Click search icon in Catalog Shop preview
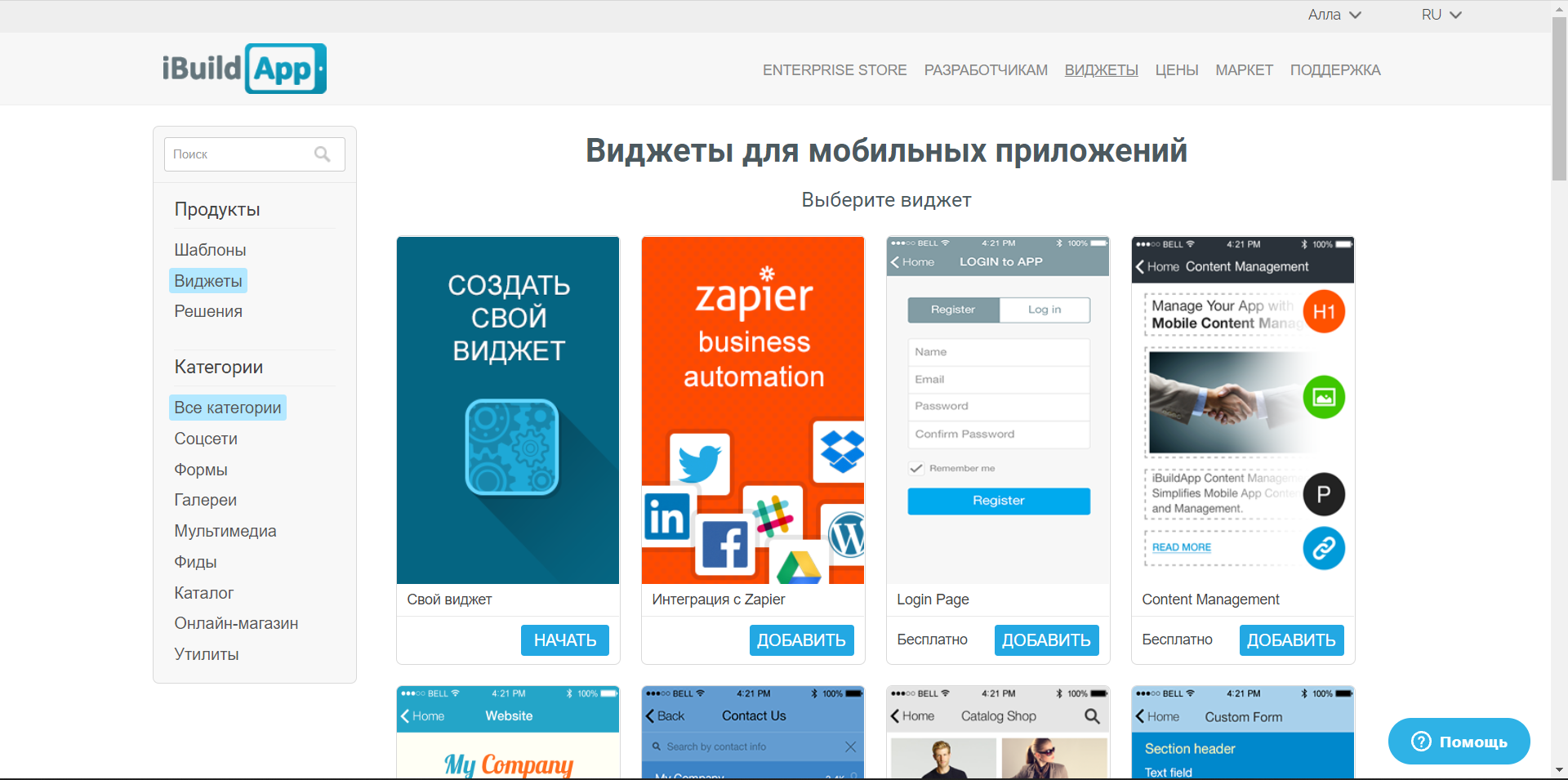 coord(1092,716)
